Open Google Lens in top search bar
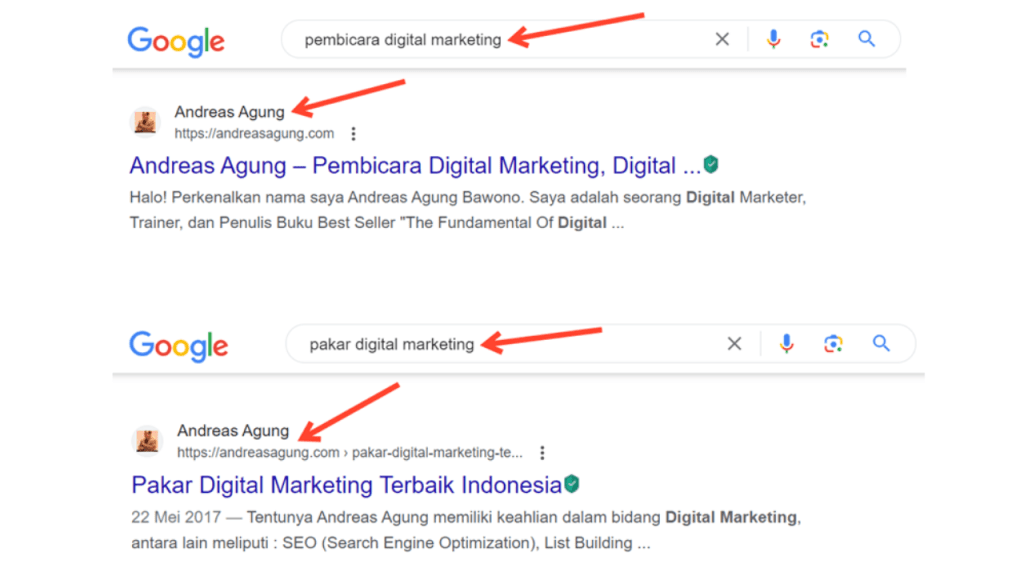The image size is (1024, 576). pyautogui.click(x=820, y=40)
